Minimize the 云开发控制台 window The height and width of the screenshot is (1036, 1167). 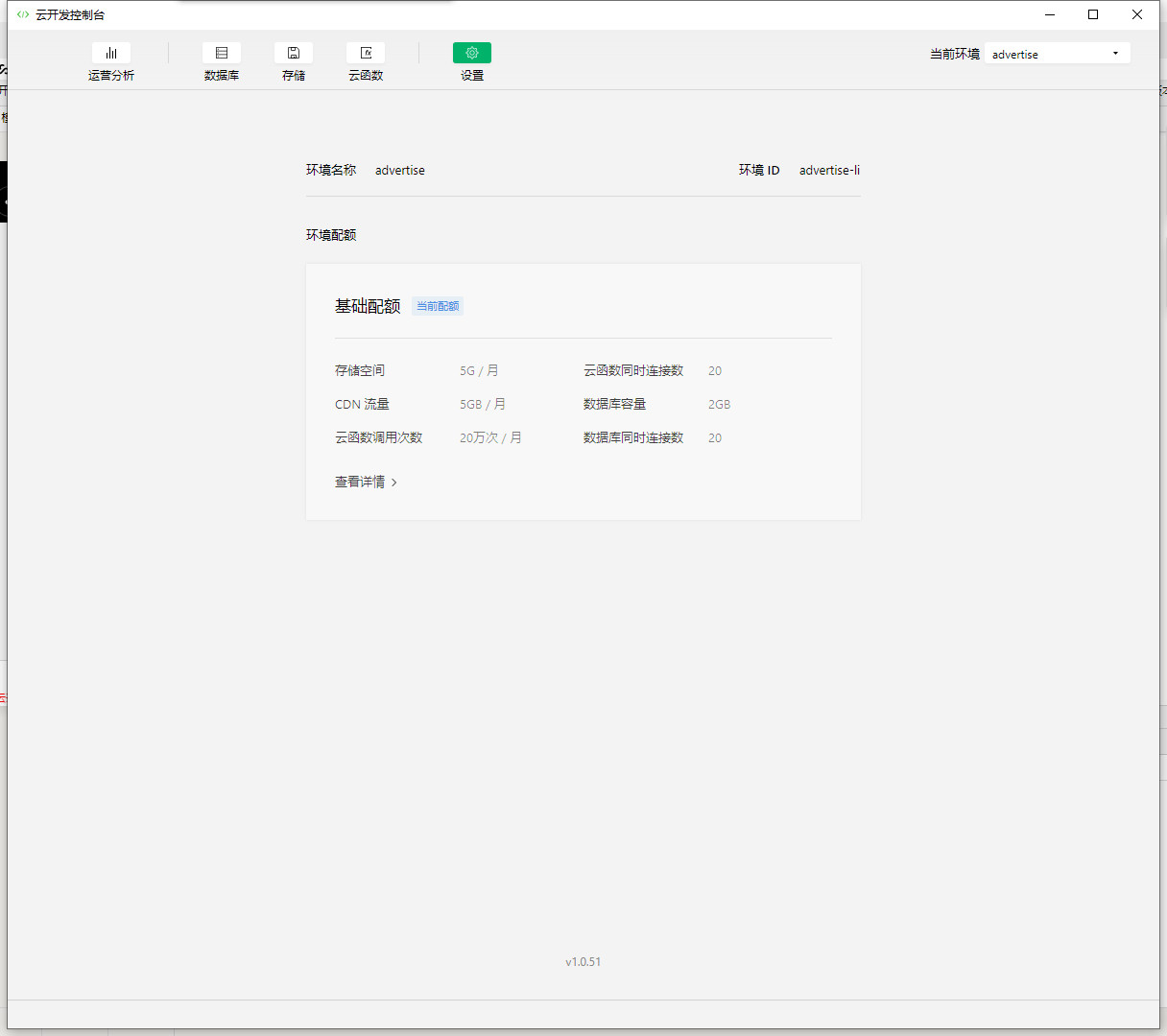click(x=1050, y=14)
